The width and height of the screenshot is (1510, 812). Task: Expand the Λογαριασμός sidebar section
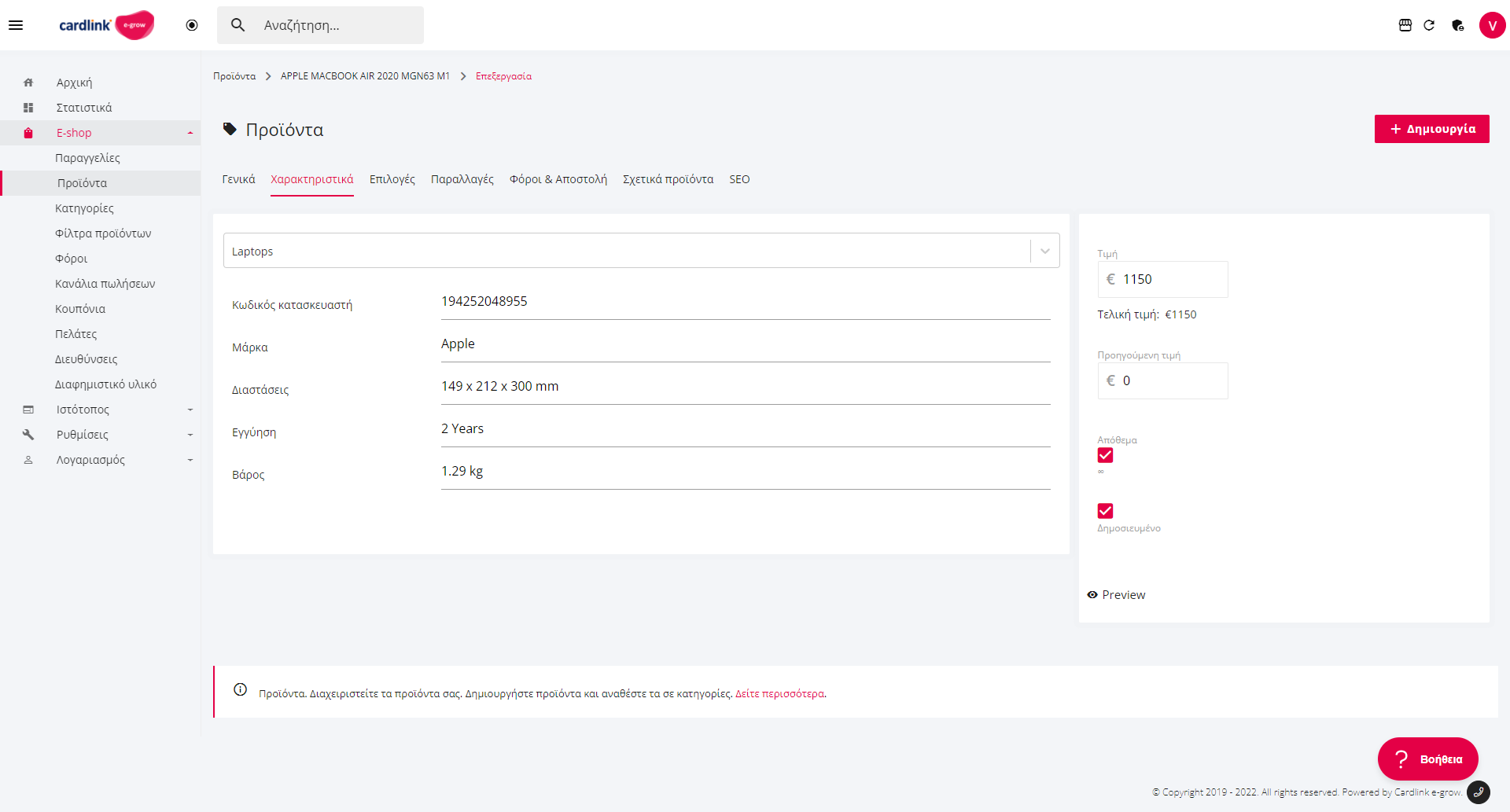click(x=190, y=460)
